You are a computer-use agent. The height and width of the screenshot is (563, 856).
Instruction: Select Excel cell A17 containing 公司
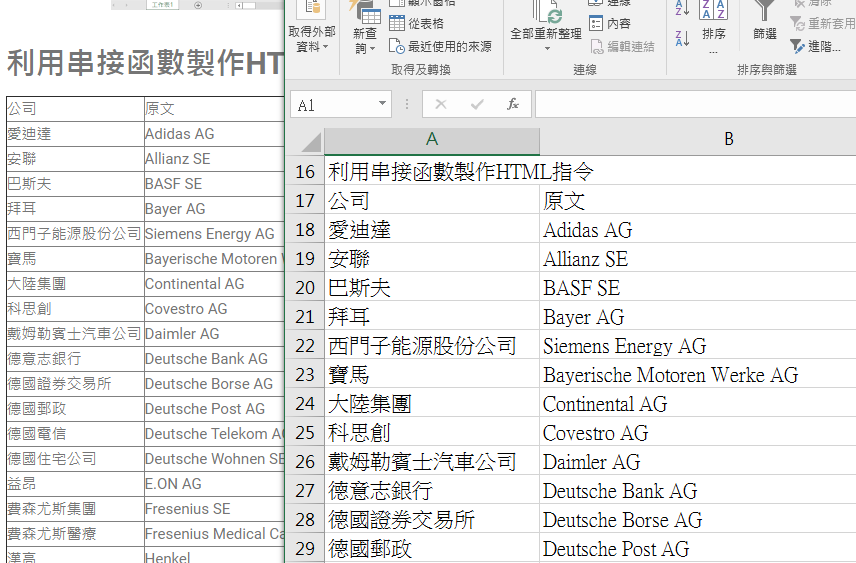(x=432, y=200)
